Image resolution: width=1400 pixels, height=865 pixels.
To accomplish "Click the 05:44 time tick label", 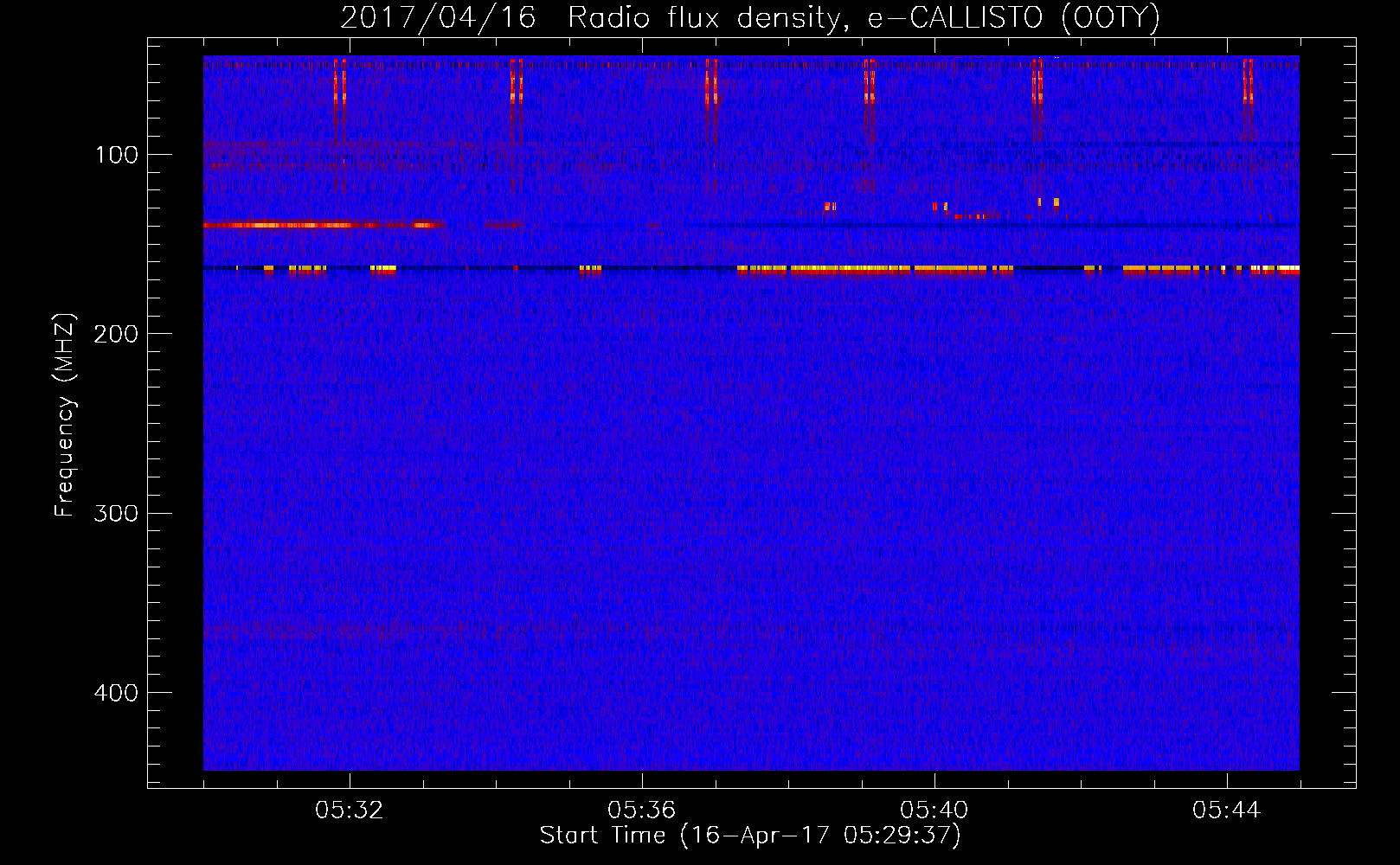I will (1227, 811).
